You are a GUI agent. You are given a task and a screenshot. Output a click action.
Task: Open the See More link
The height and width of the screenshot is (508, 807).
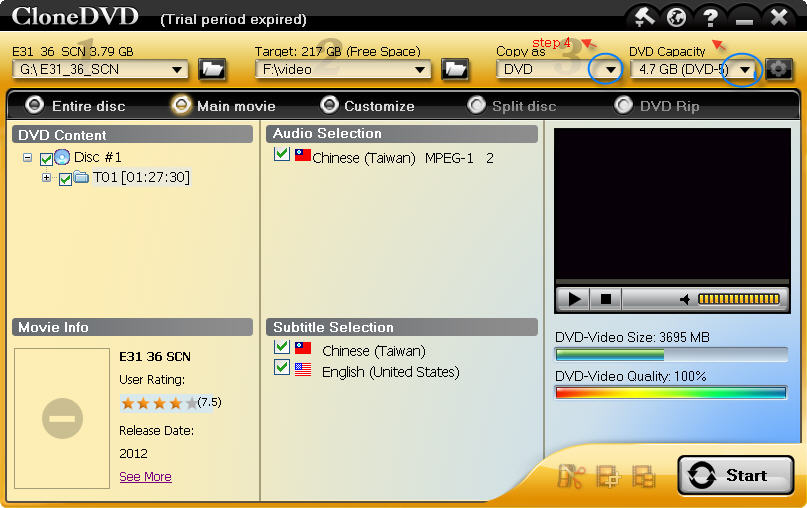coord(145,477)
